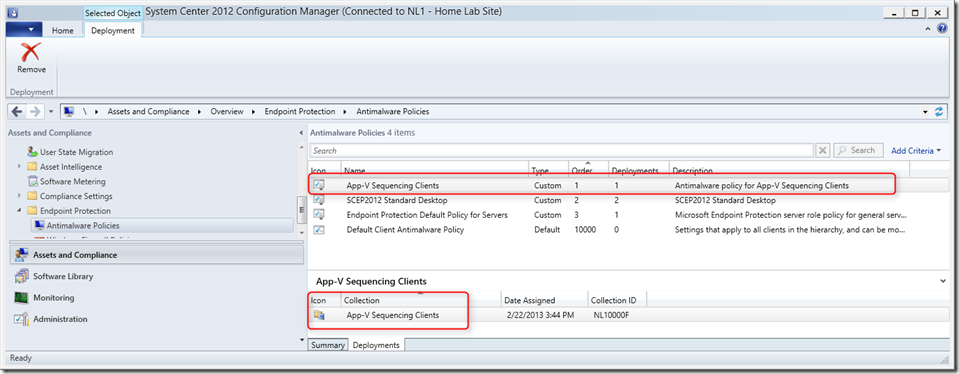
Task: Select Software Metering tree node
Action: [73, 182]
